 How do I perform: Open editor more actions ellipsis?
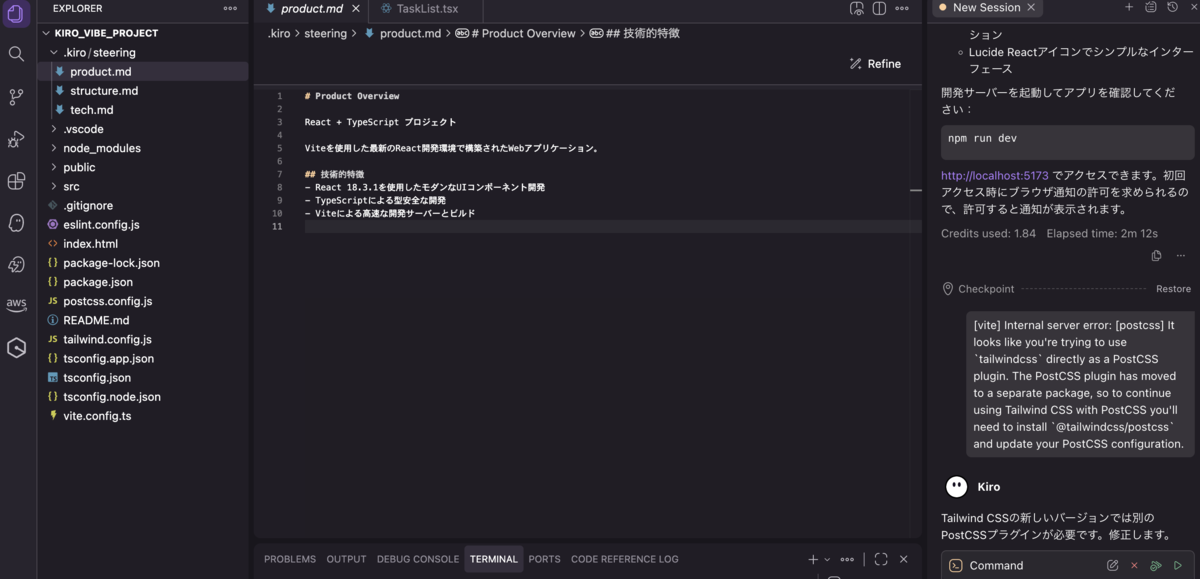click(903, 8)
